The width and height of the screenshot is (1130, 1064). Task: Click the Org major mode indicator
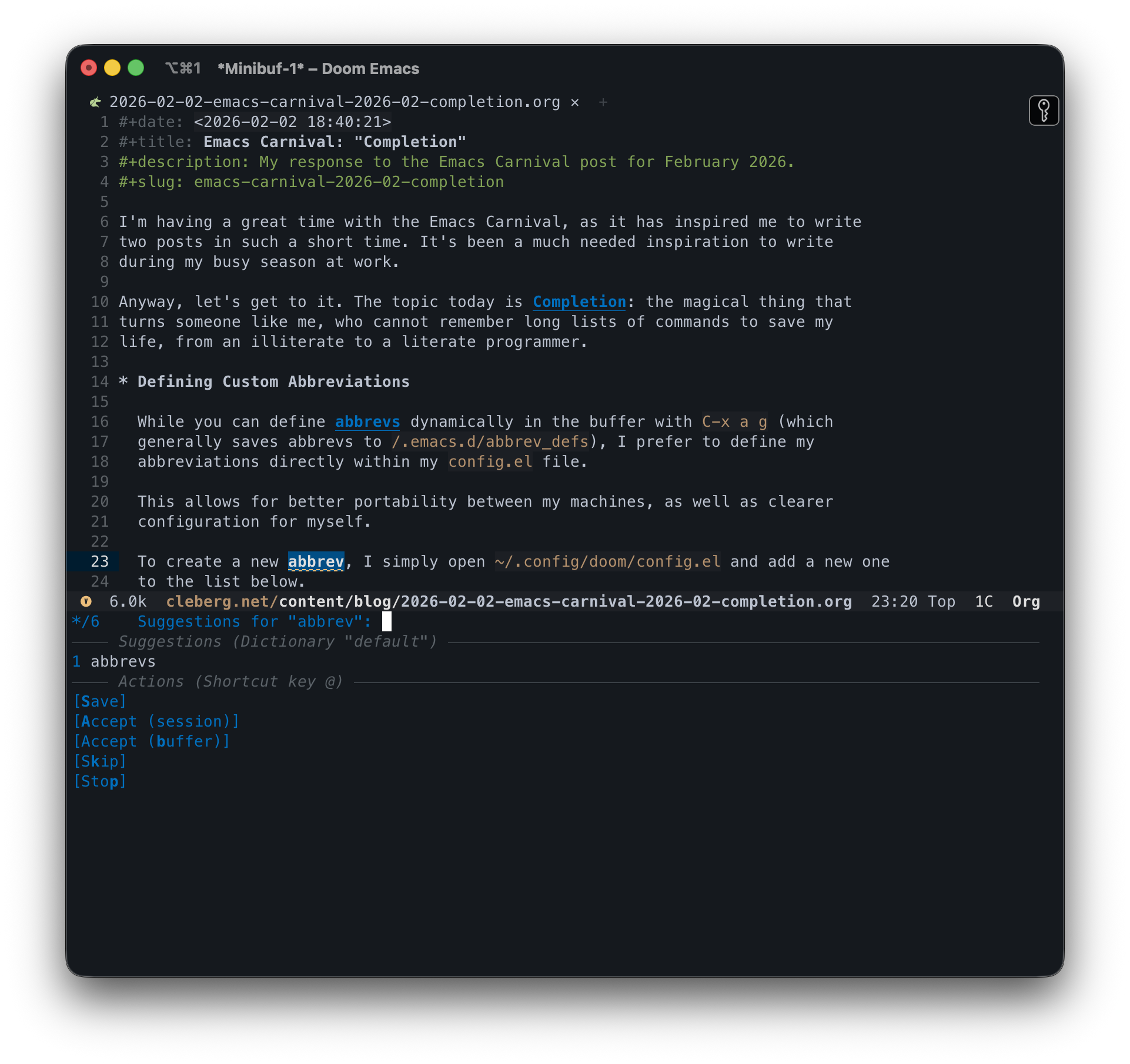pos(1025,602)
